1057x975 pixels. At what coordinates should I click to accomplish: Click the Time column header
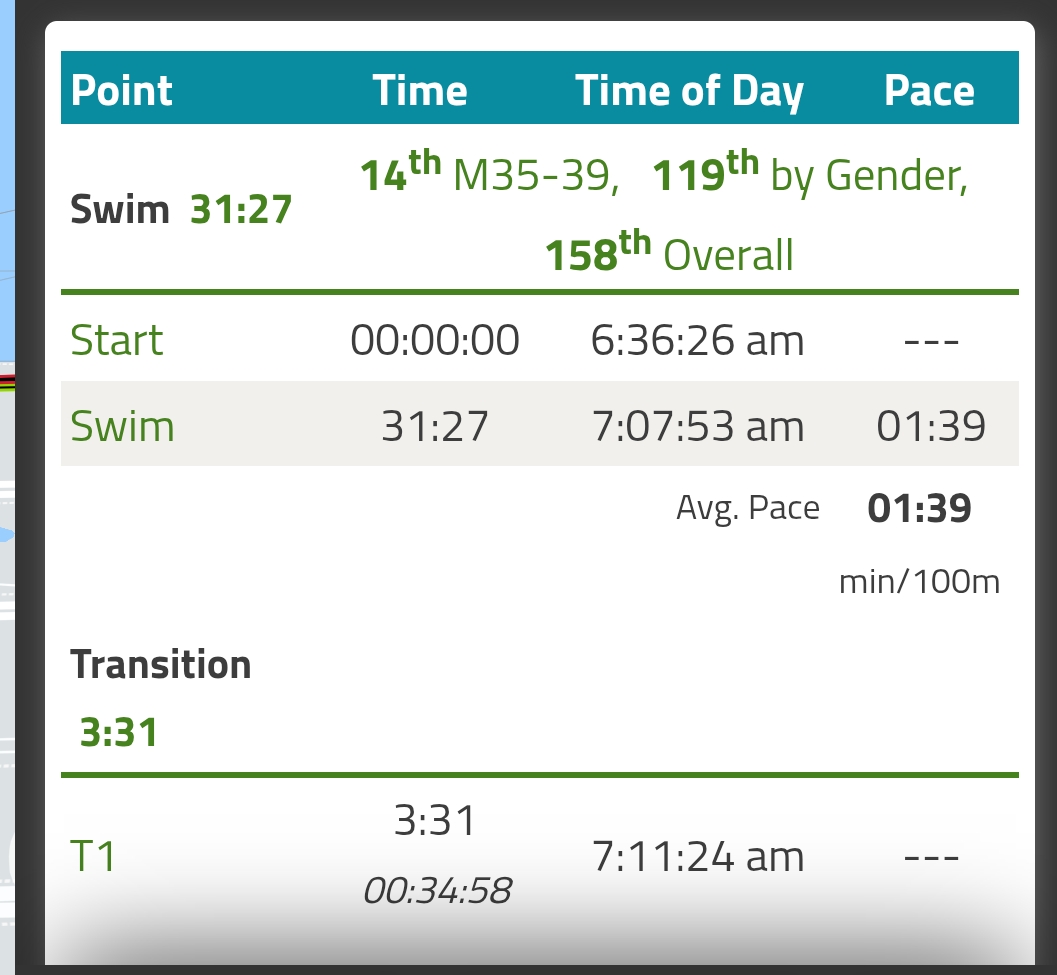420,90
